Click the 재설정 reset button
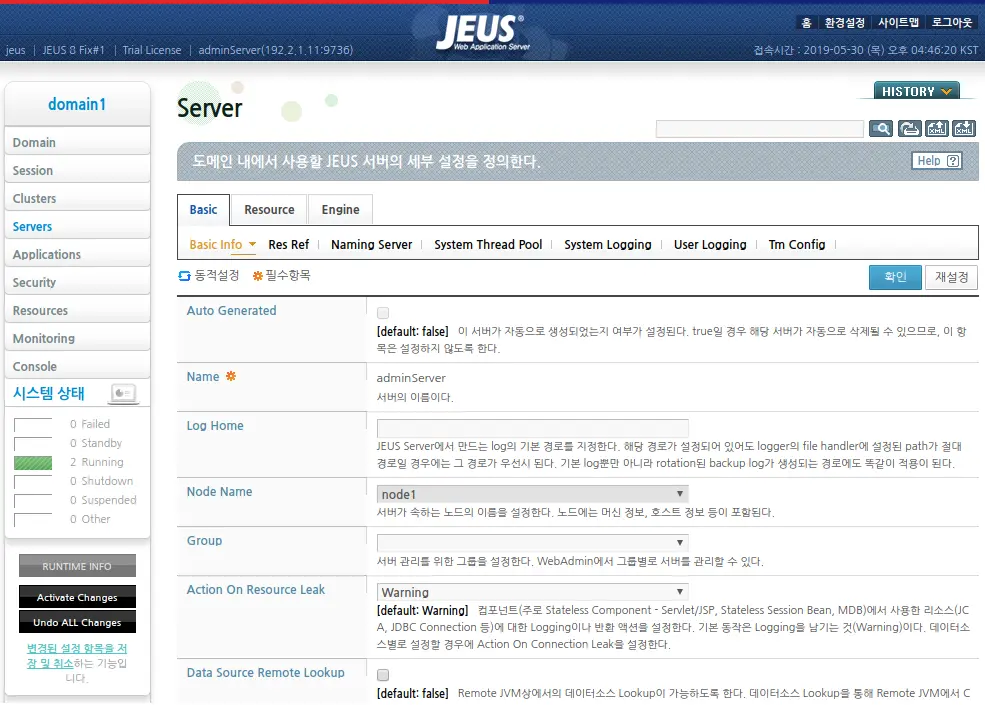This screenshot has height=705, width=985. pyautogui.click(x=951, y=277)
